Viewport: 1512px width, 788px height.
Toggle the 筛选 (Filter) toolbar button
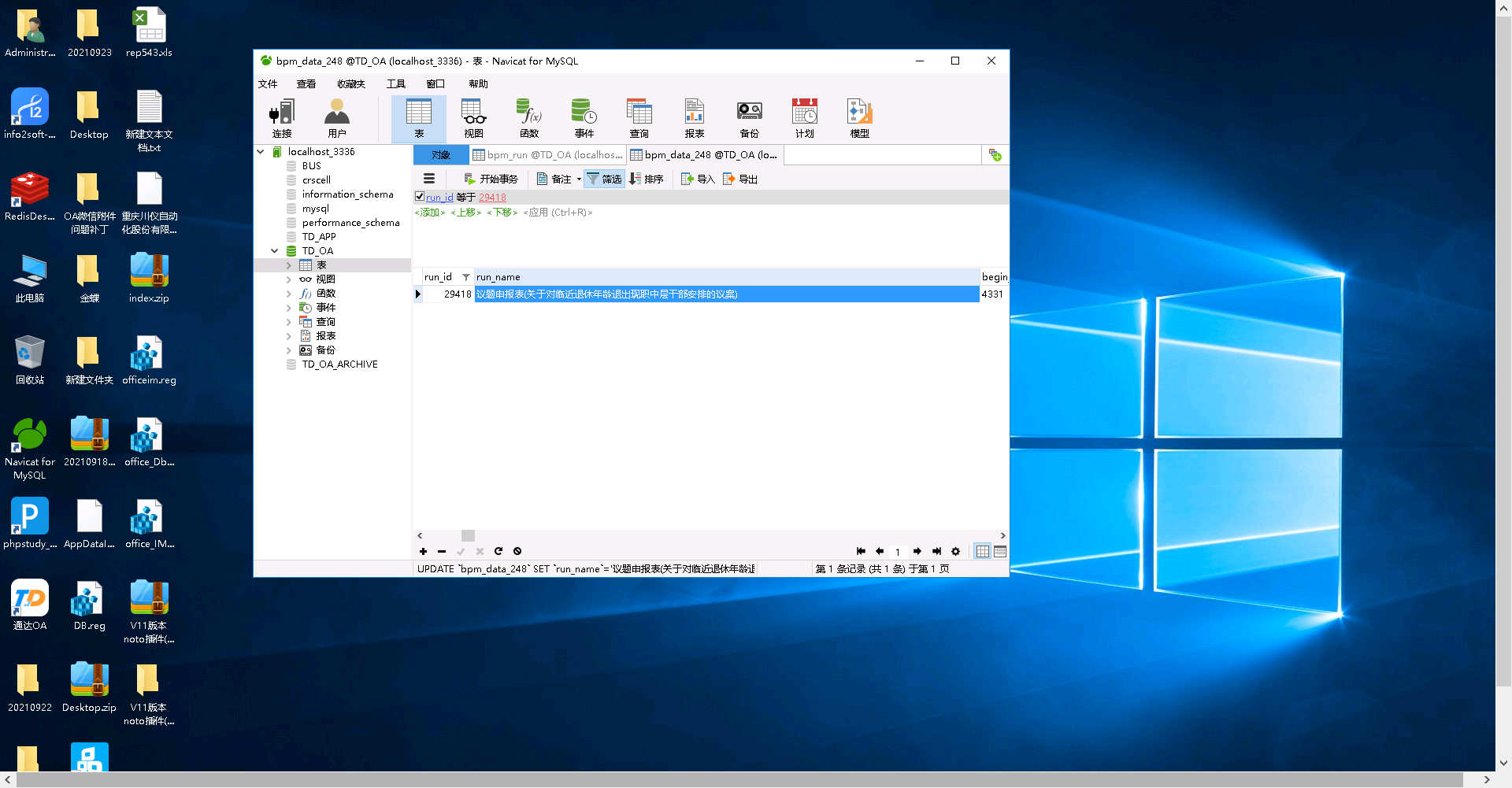point(604,179)
